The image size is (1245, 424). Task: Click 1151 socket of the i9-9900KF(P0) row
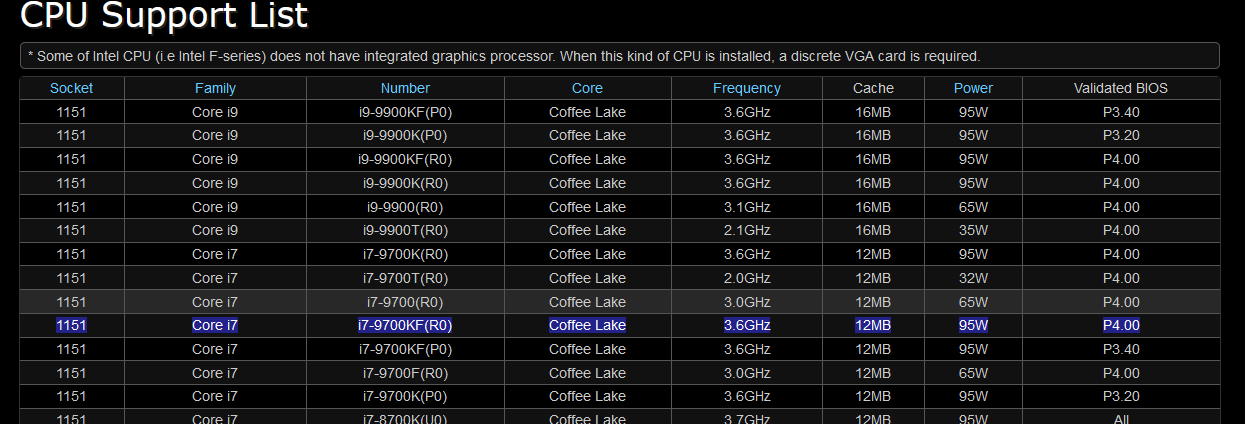[71, 112]
